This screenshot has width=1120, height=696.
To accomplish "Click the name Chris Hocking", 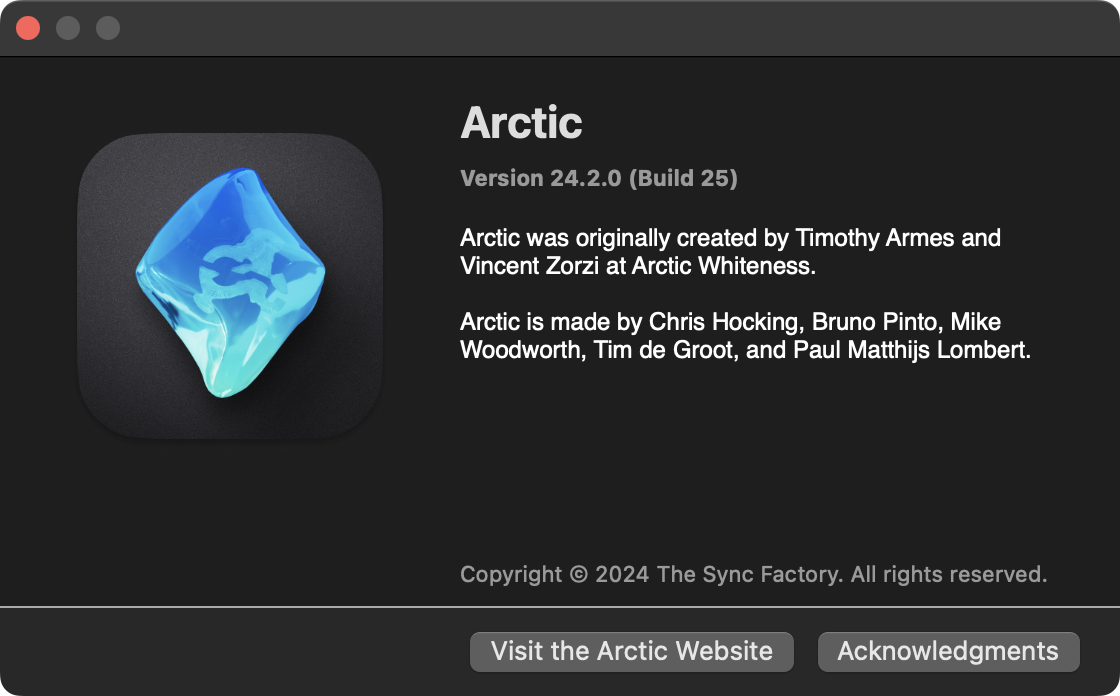I will coord(724,322).
